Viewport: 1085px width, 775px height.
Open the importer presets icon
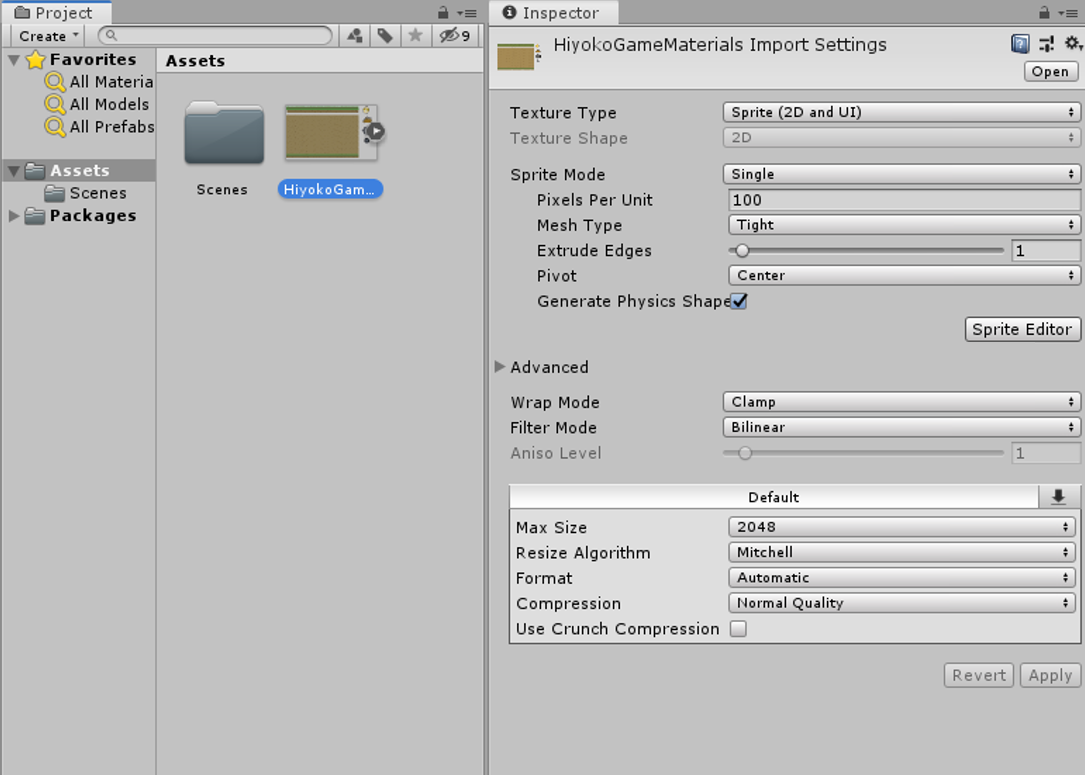pyautogui.click(x=1046, y=43)
